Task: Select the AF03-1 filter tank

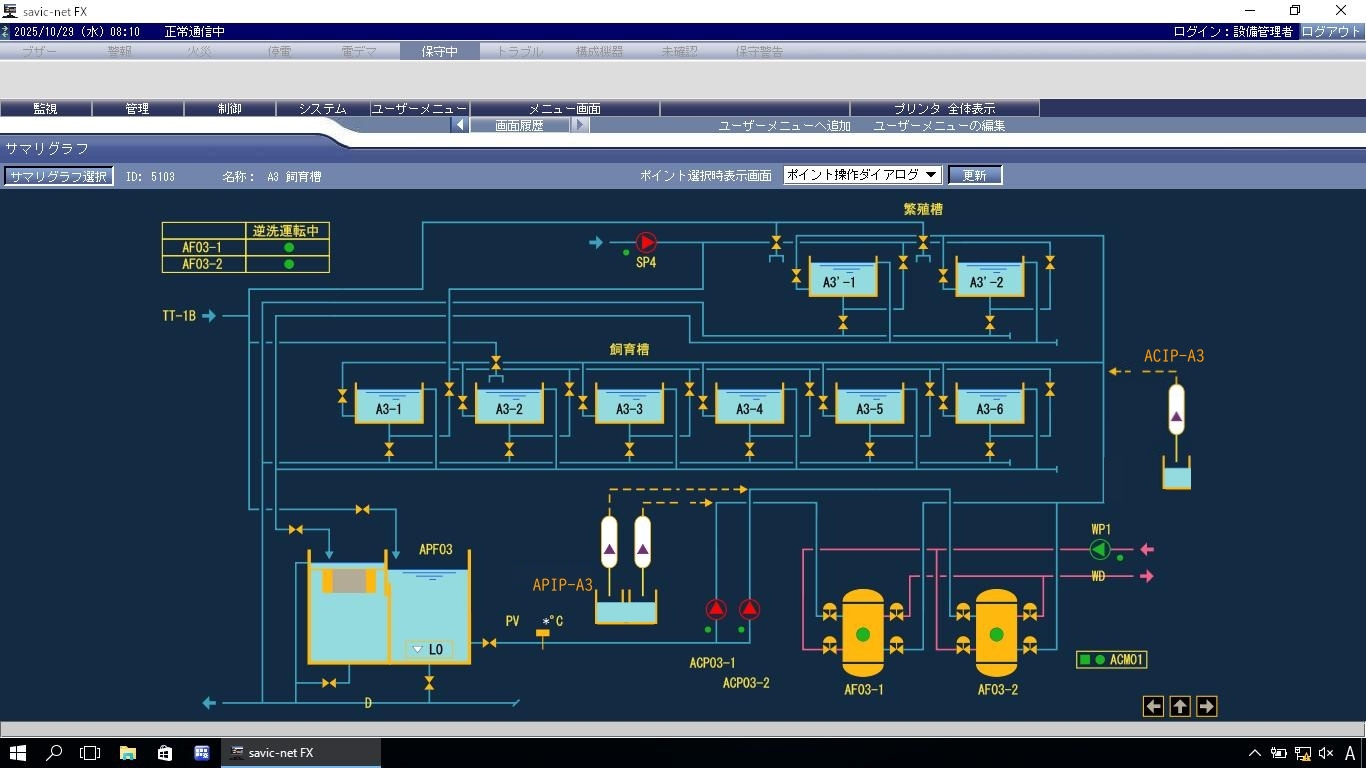Action: pyautogui.click(x=863, y=634)
